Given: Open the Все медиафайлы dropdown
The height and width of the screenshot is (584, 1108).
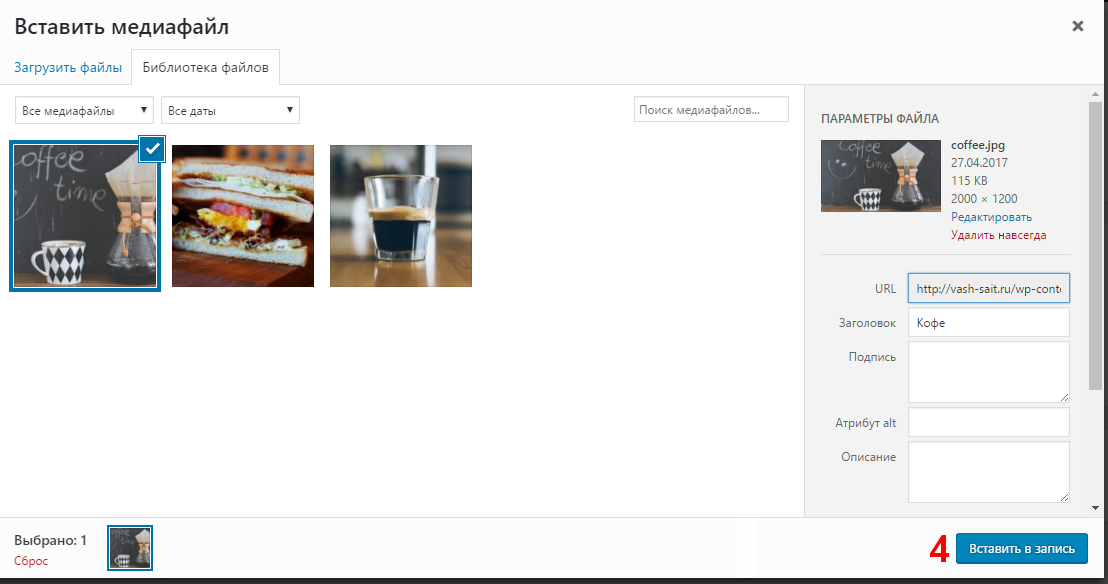Looking at the screenshot, I should pyautogui.click(x=84, y=110).
